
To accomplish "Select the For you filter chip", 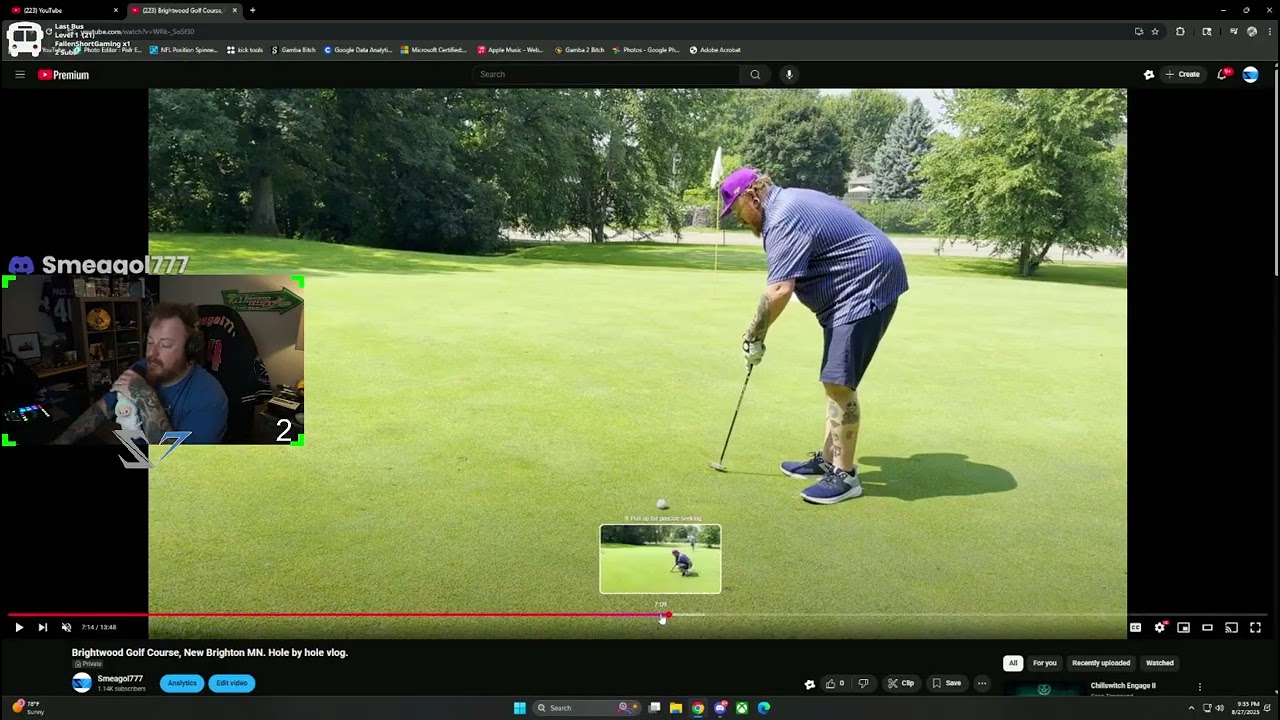I will [x=1044, y=663].
